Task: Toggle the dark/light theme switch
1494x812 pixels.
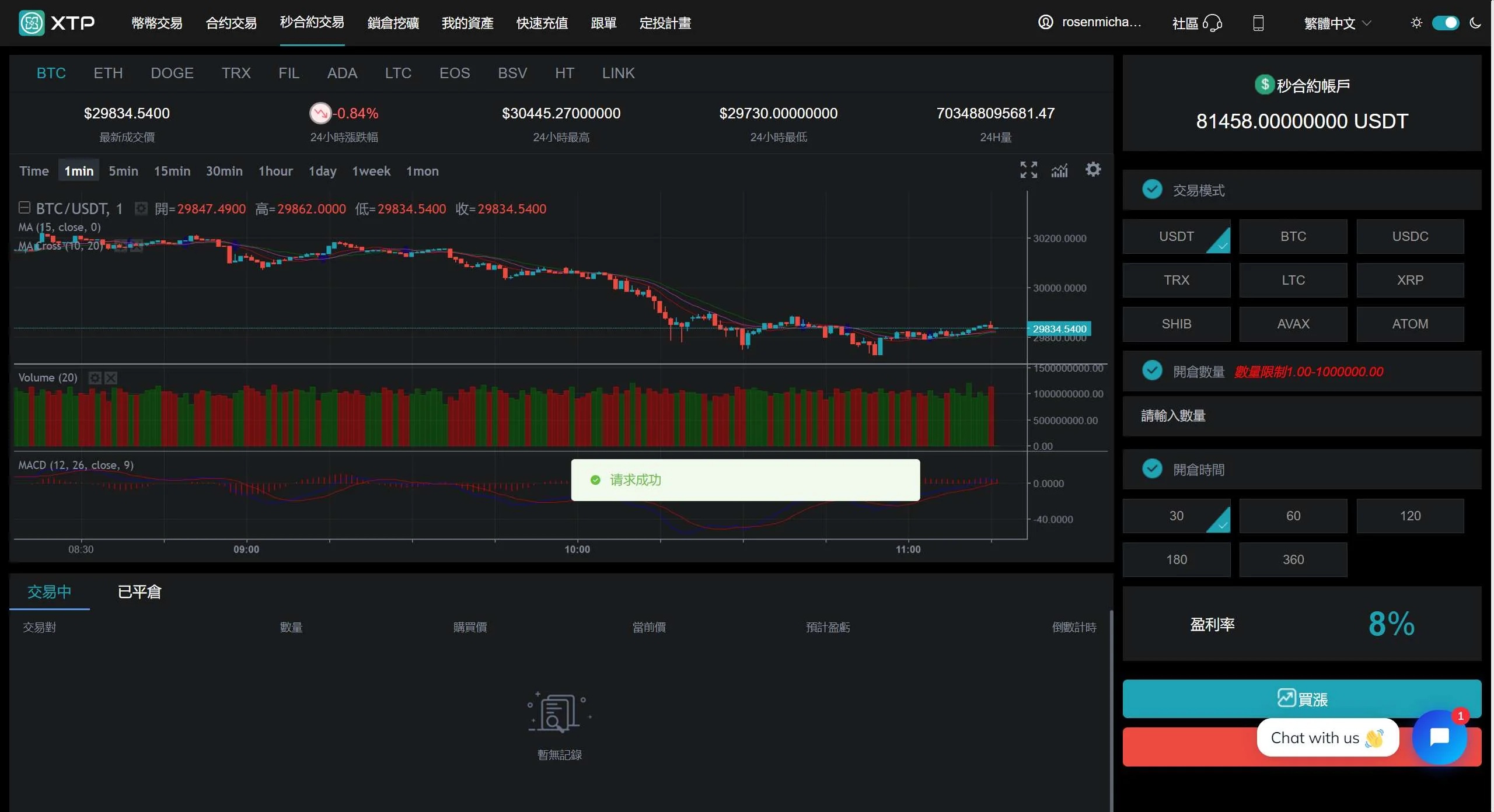Action: [1445, 23]
